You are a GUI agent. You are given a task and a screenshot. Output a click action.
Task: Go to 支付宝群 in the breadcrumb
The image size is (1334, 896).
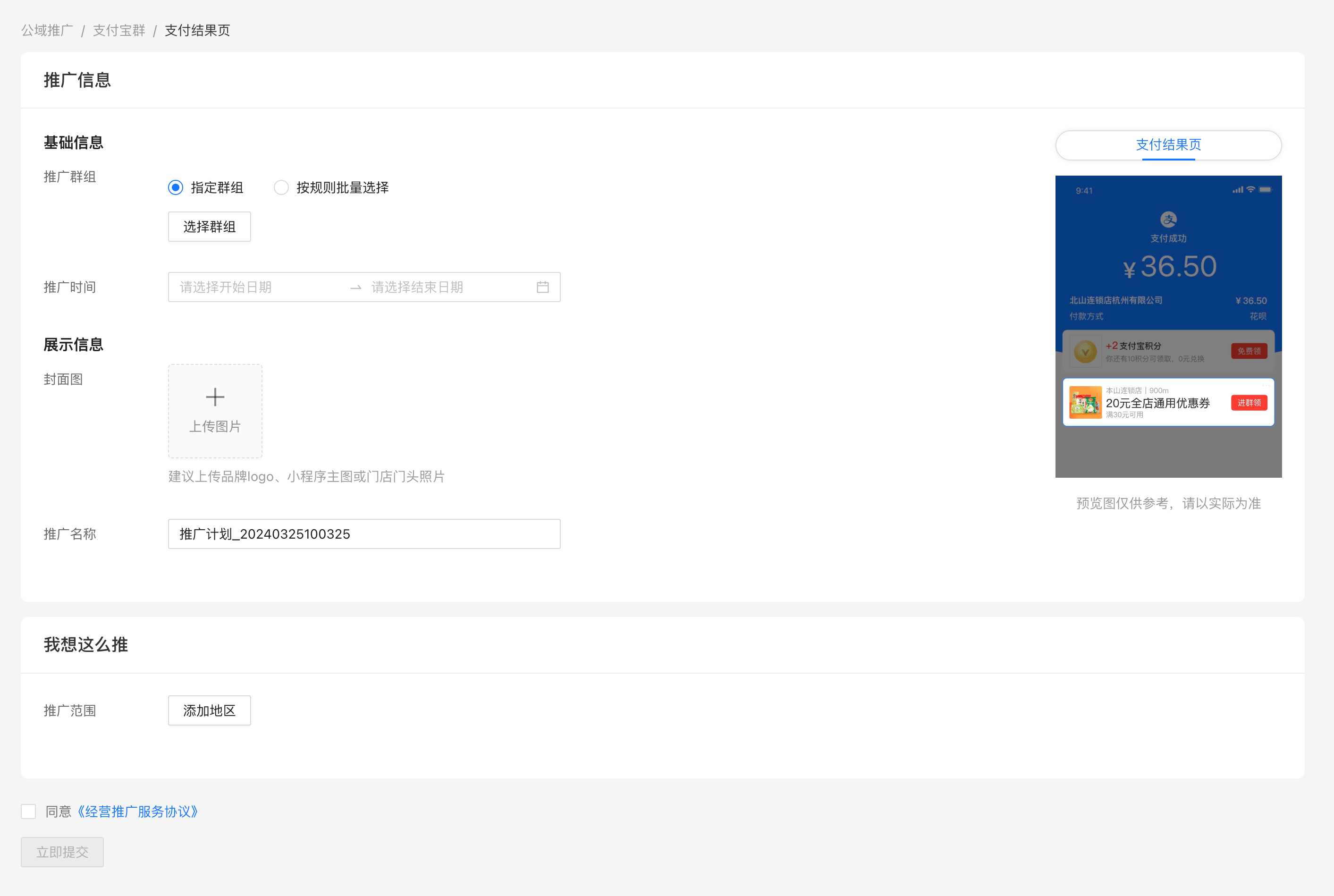[119, 30]
